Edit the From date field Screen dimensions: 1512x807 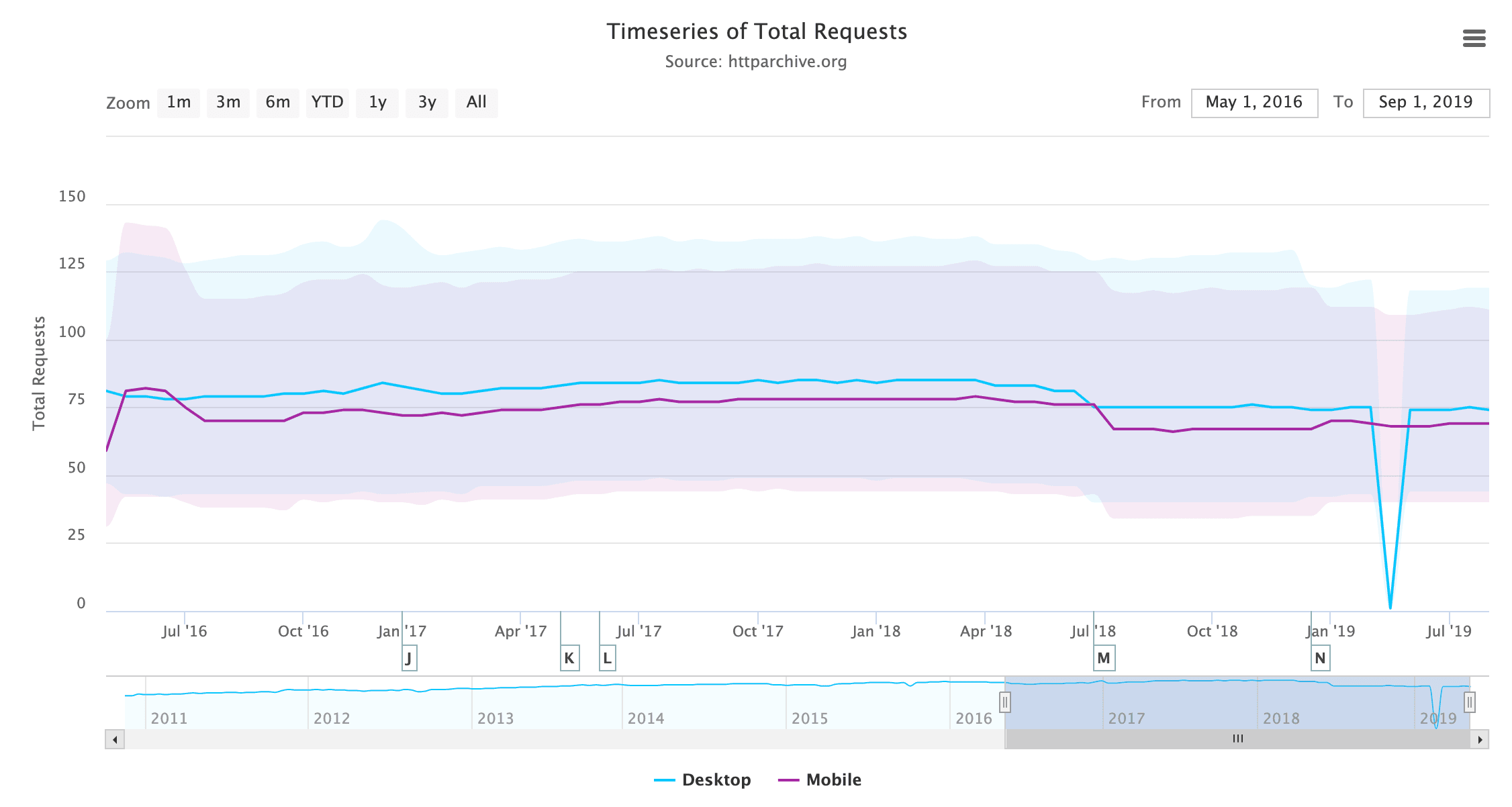(x=1254, y=103)
